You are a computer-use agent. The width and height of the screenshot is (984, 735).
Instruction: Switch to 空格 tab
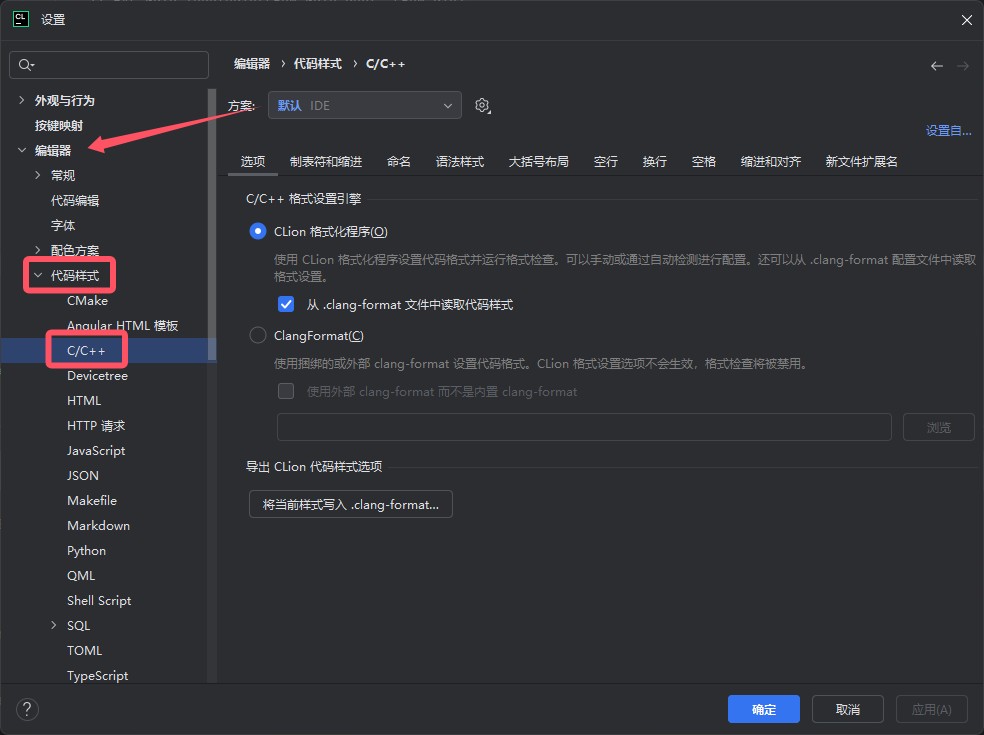click(703, 162)
